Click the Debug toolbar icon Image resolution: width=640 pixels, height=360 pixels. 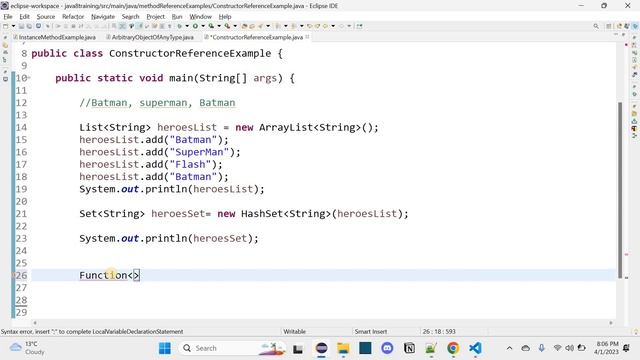click(x=179, y=26)
